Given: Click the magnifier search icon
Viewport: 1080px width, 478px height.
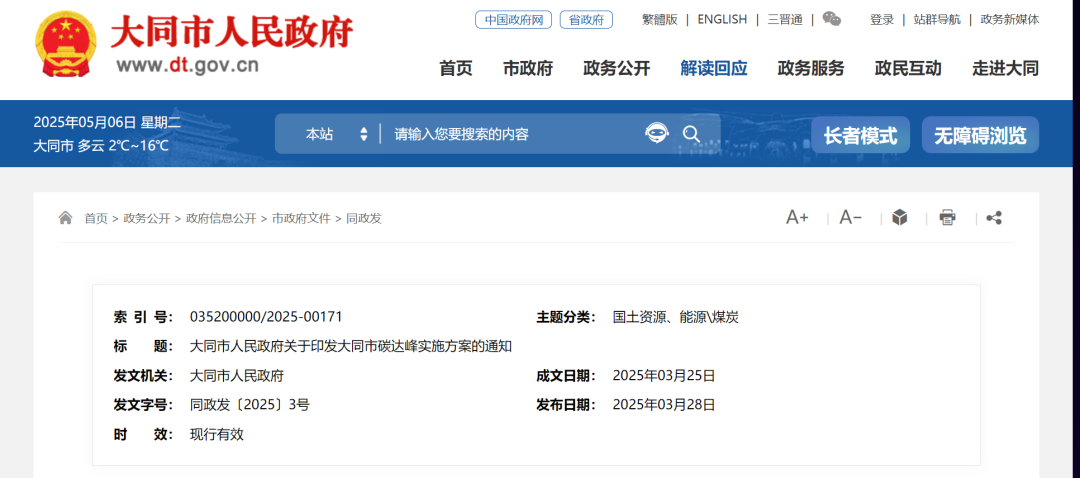Looking at the screenshot, I should coord(692,134).
